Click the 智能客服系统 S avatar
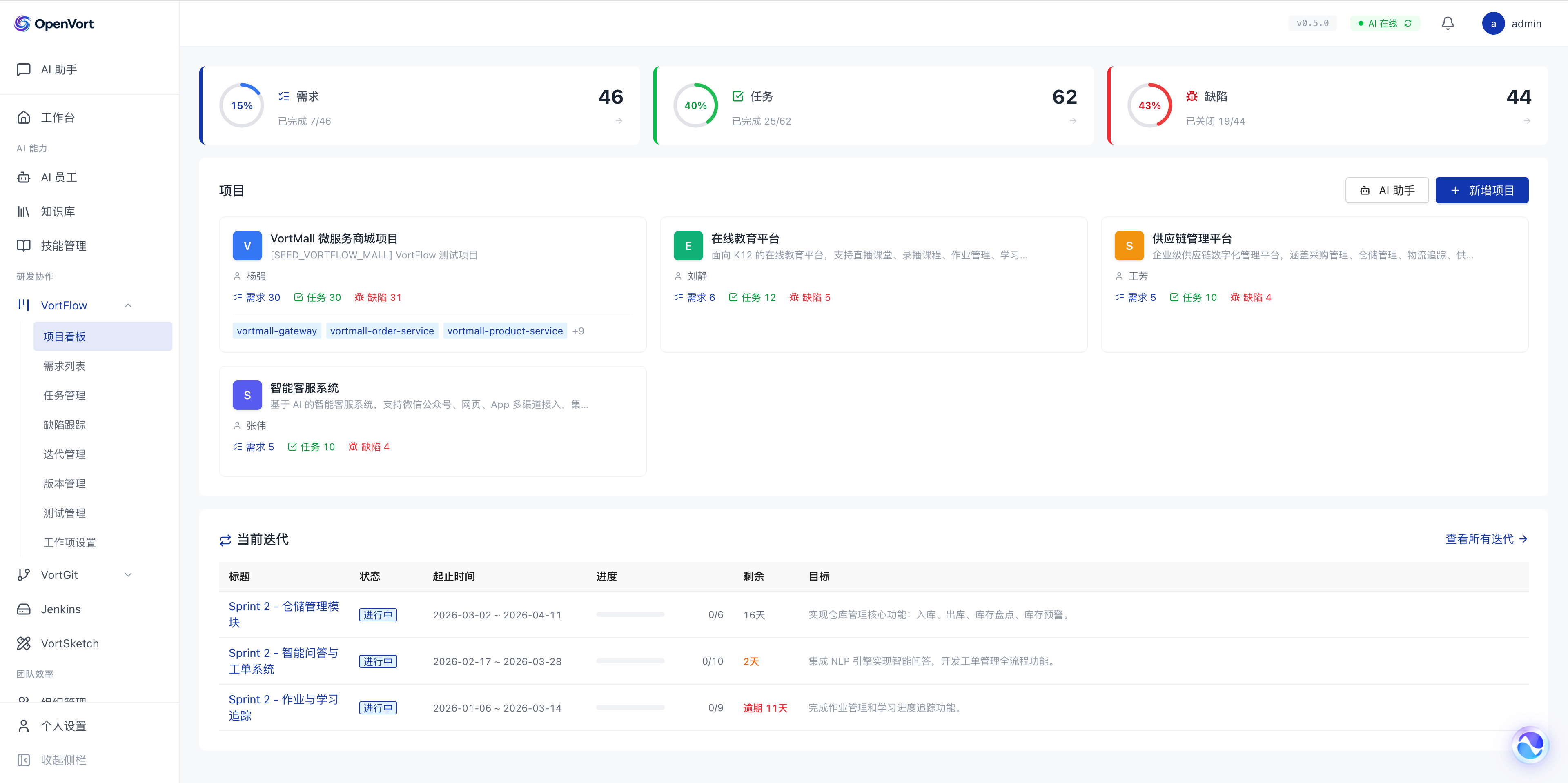This screenshot has height=783, width=1568. tap(247, 395)
